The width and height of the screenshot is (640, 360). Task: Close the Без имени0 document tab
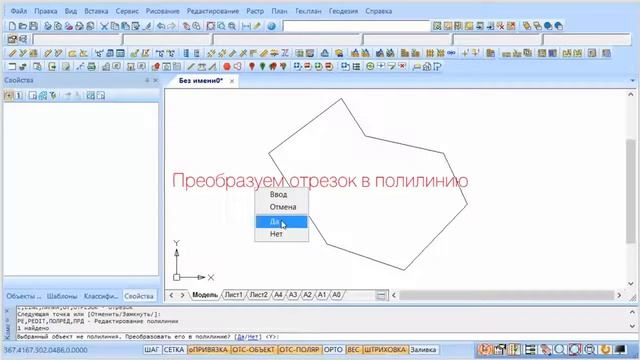[232, 81]
